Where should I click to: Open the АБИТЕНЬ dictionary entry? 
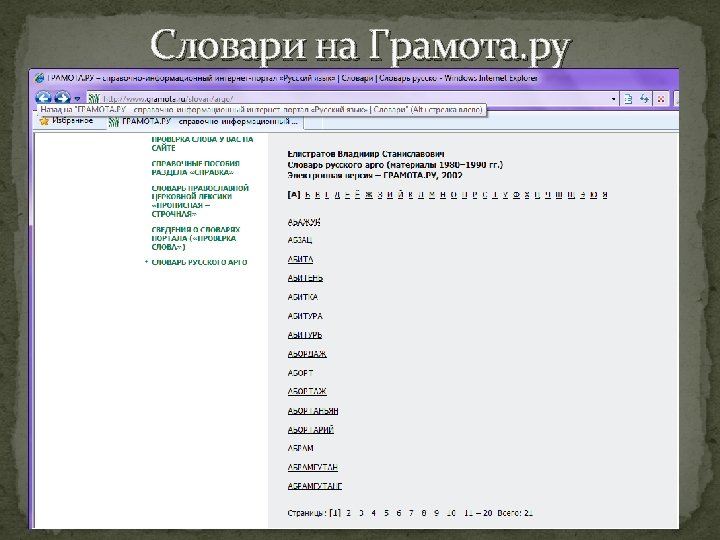(x=305, y=278)
